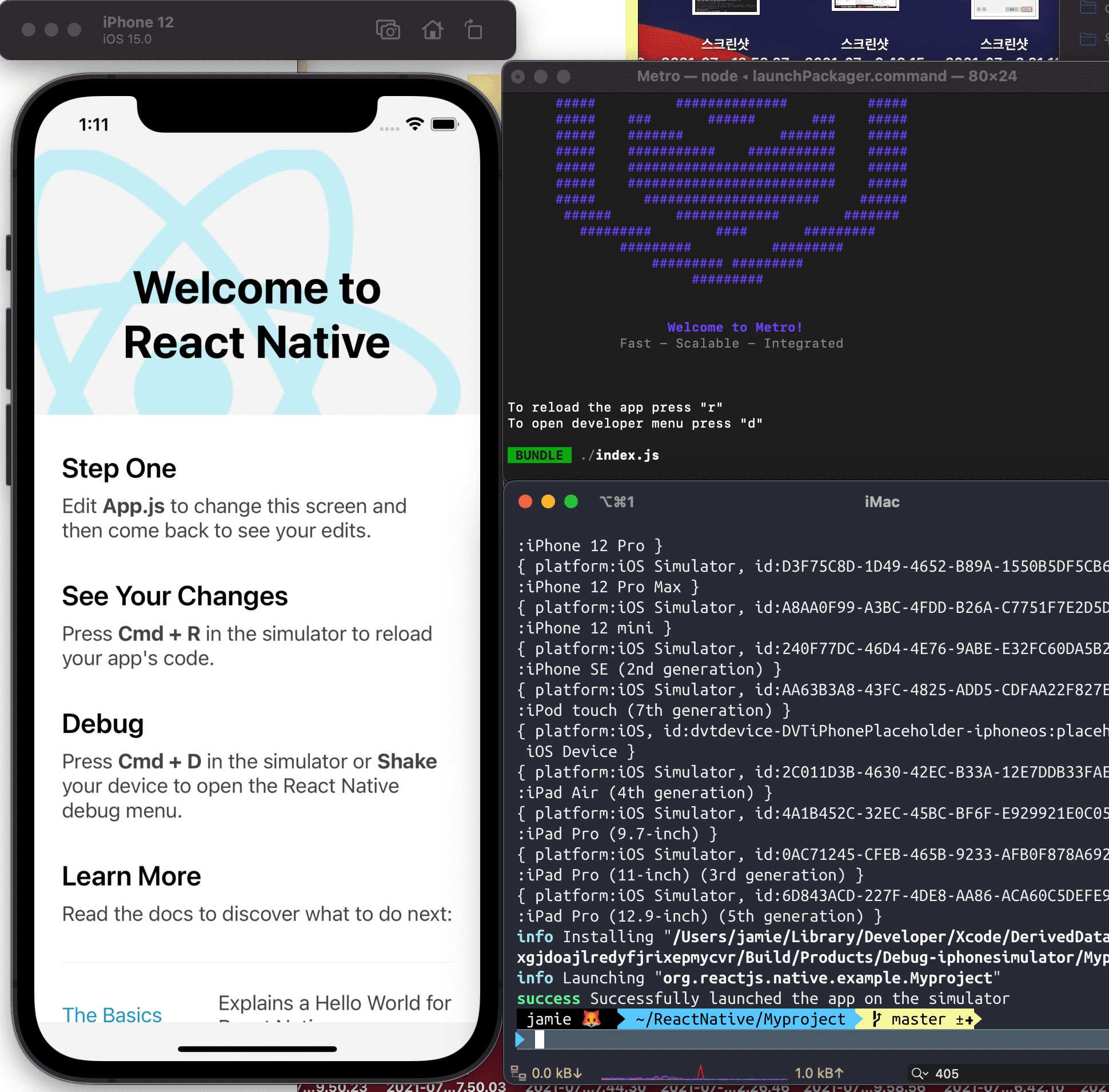The height and width of the screenshot is (1092, 1109).
Task: Click the 'To open developer menu press d' line
Action: coord(635,423)
